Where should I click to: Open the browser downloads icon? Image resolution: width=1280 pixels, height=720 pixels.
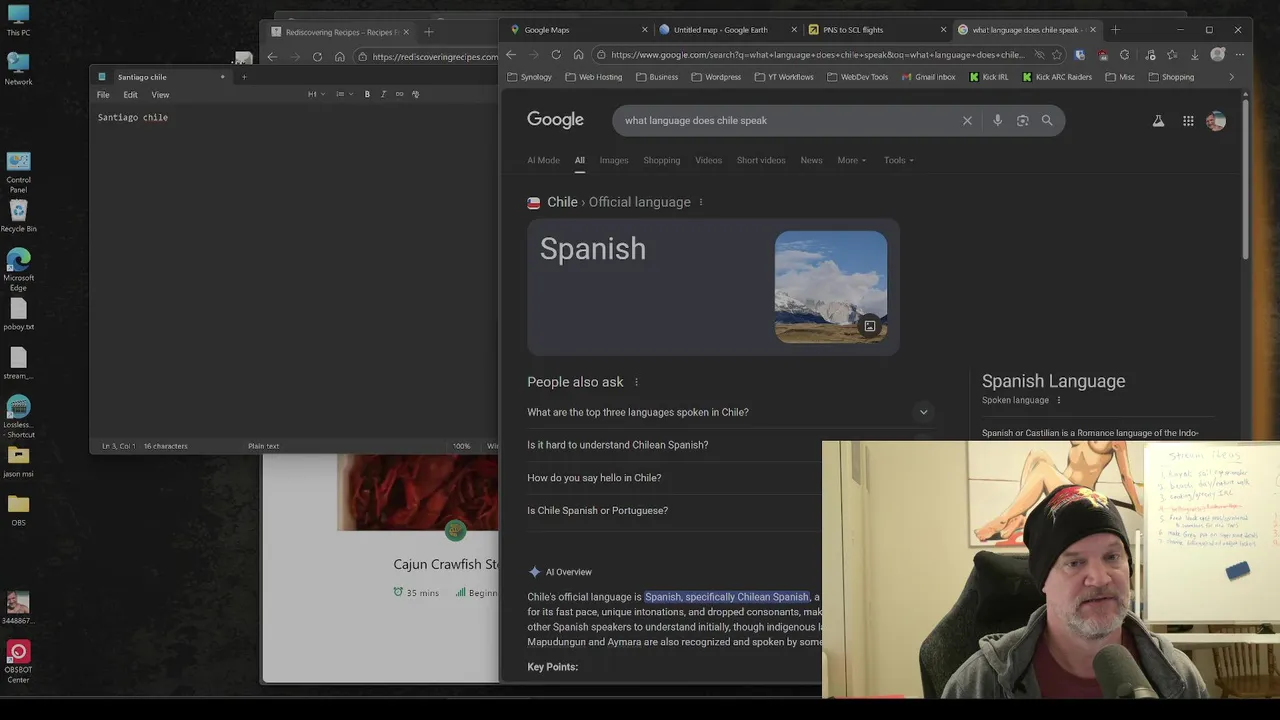pyautogui.click(x=1194, y=55)
